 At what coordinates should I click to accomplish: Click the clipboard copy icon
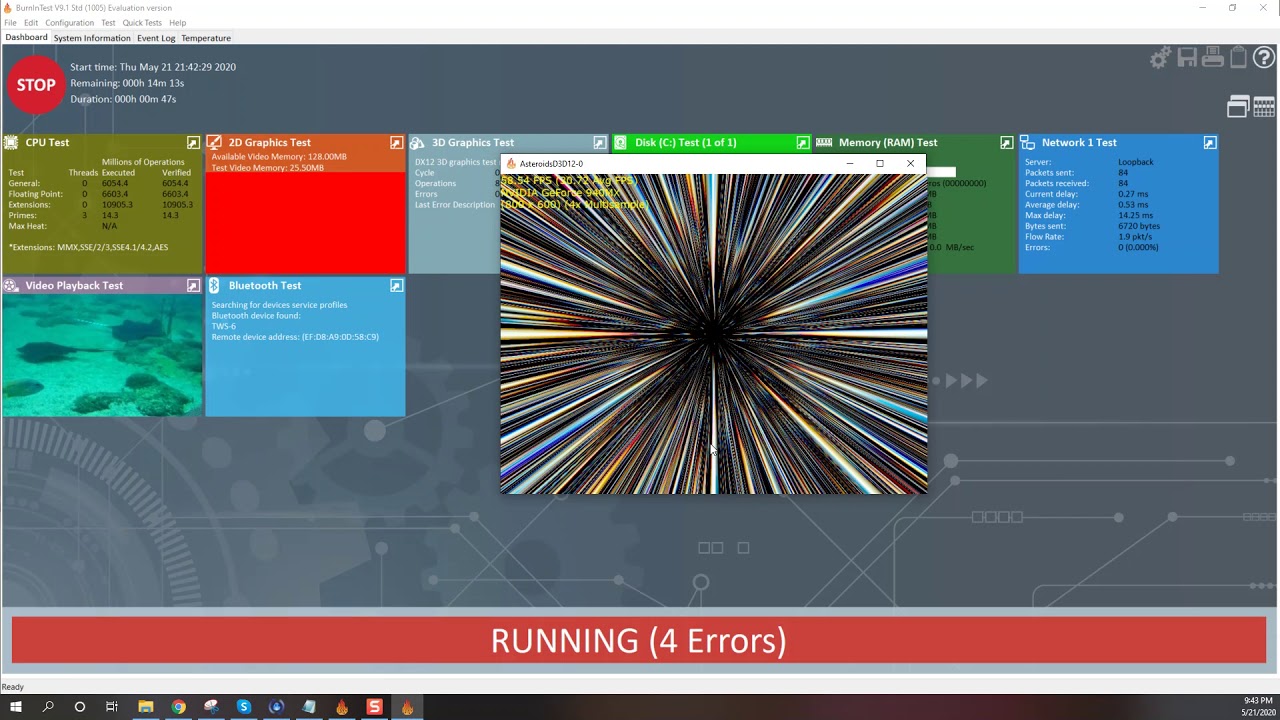pos(1238,58)
